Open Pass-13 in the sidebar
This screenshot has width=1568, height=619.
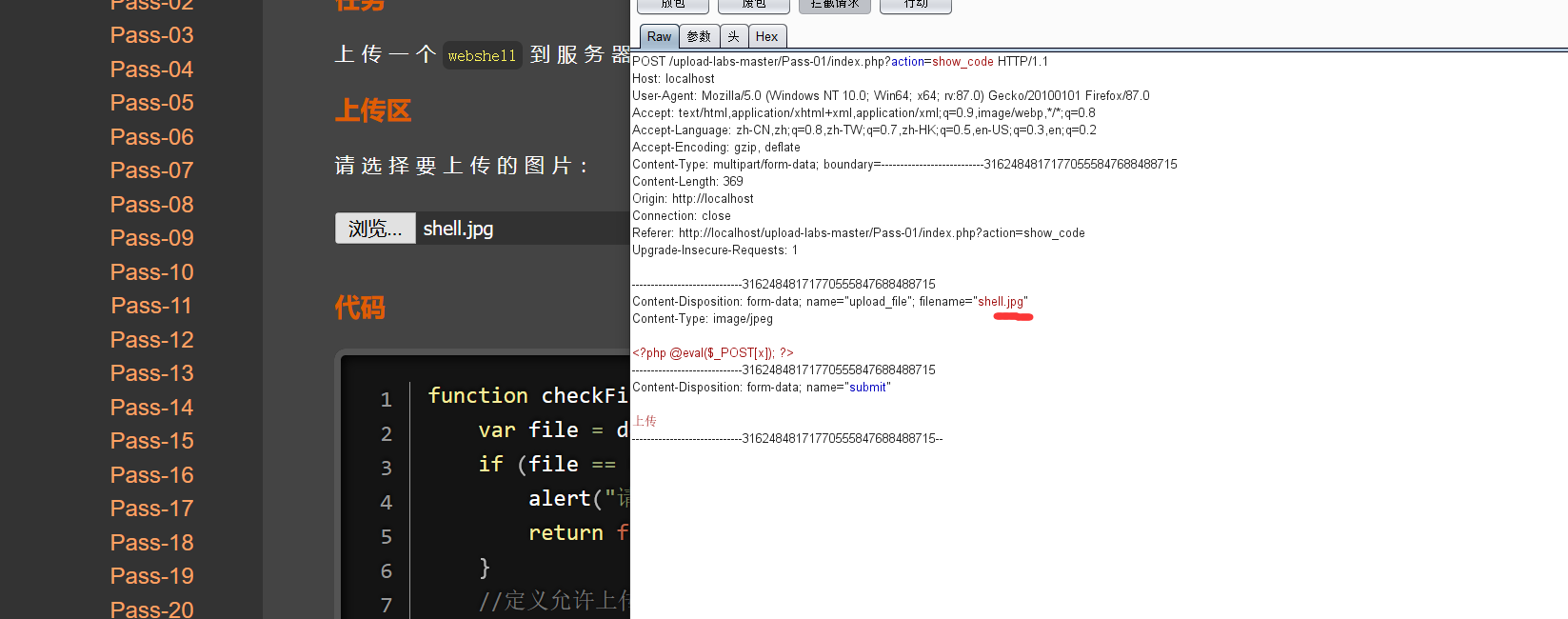pos(151,373)
